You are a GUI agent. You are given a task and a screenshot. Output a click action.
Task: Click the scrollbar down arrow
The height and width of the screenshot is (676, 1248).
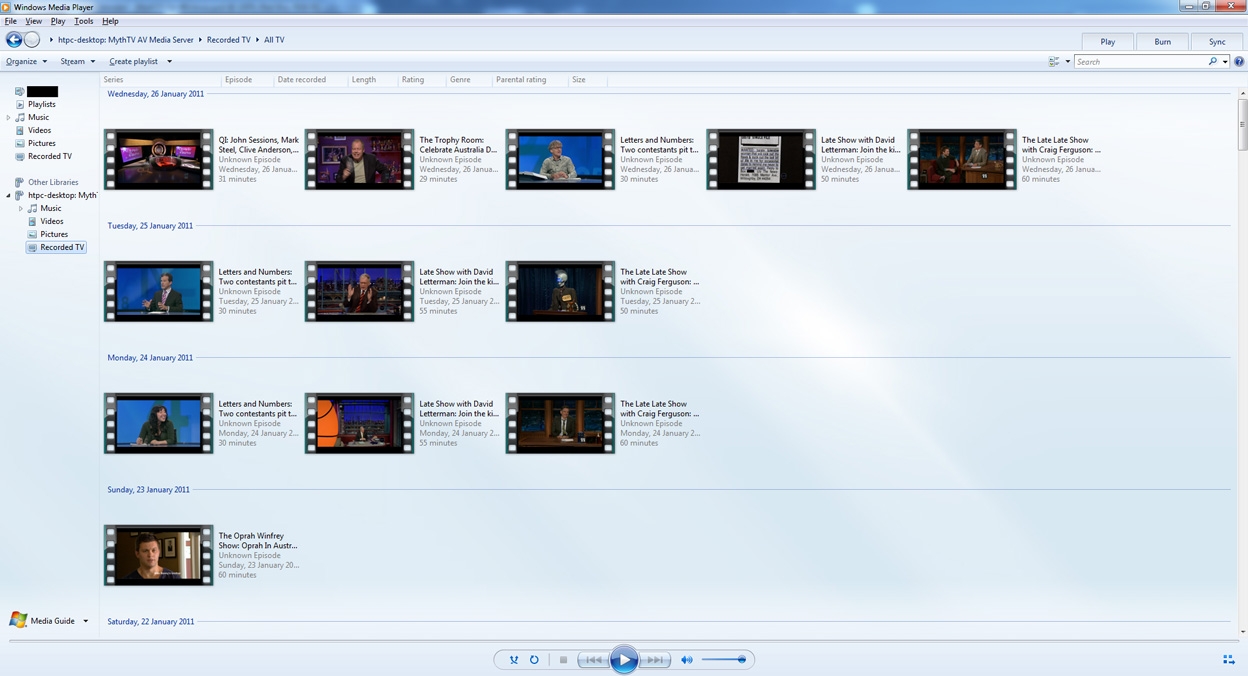click(x=1243, y=632)
